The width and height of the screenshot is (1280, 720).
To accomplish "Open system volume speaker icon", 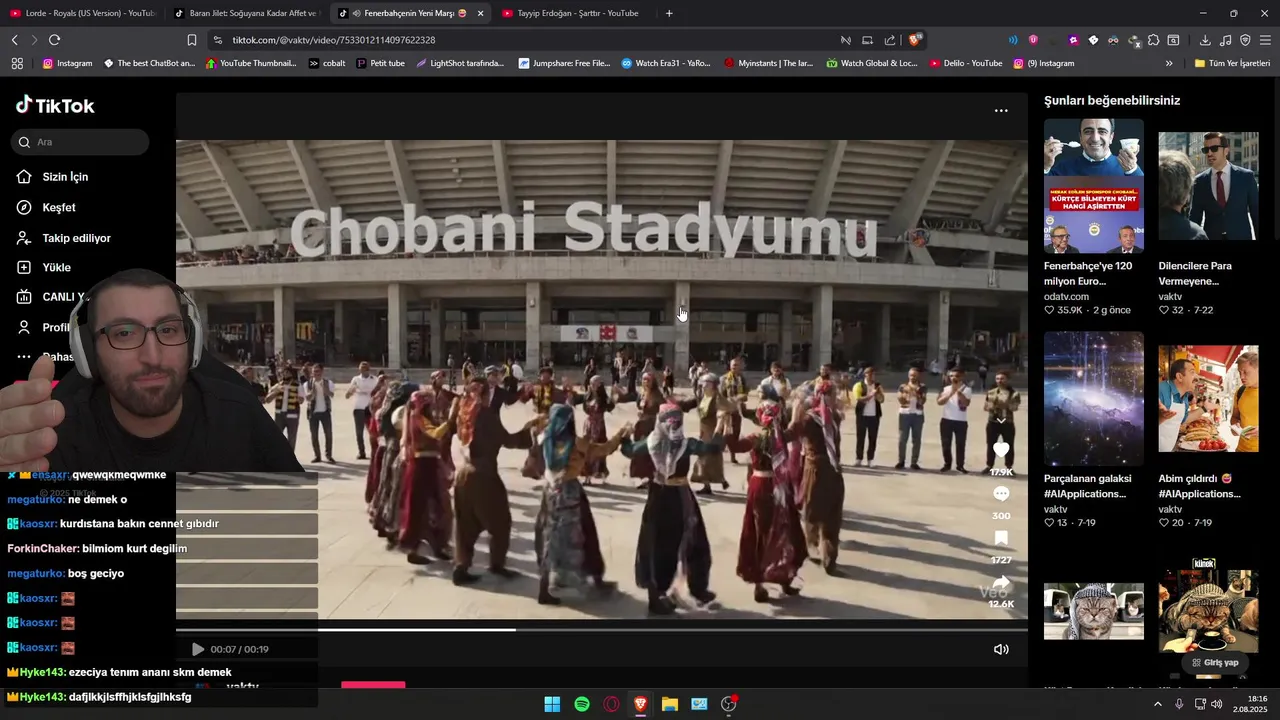I will click(1217, 704).
